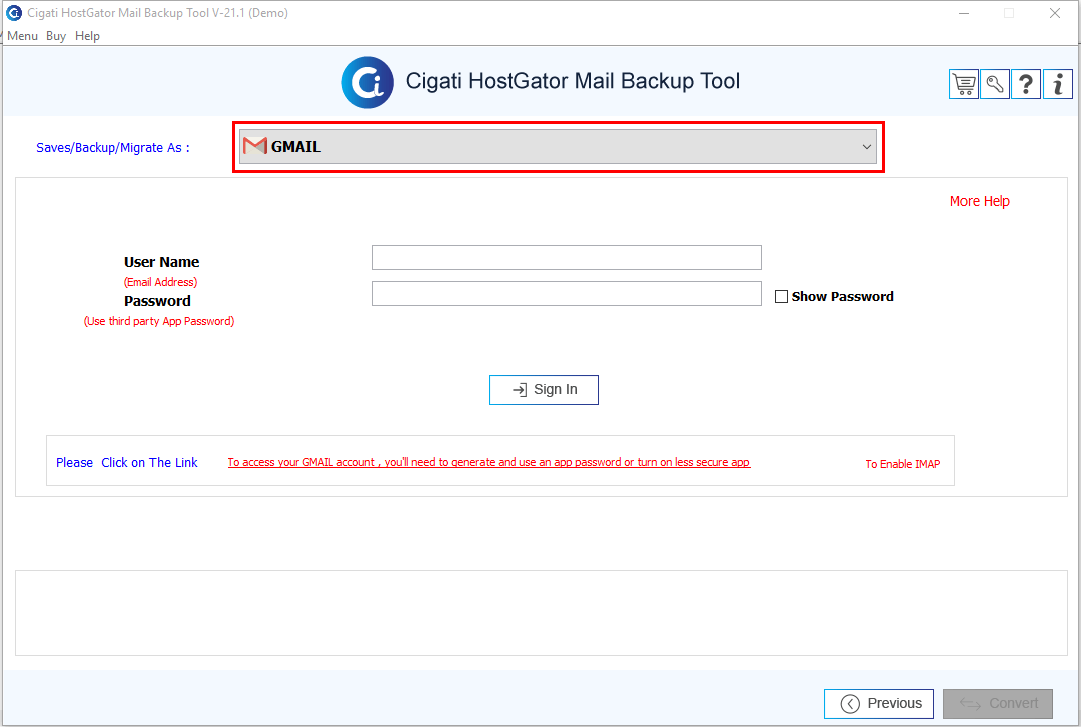The width and height of the screenshot is (1081, 727).
Task: Go back with the Previous button
Action: (879, 704)
